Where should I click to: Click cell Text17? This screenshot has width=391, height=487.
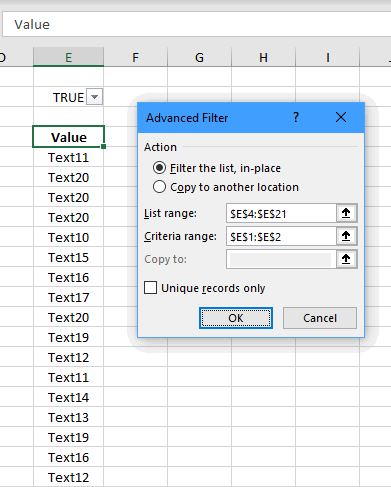[x=69, y=297]
